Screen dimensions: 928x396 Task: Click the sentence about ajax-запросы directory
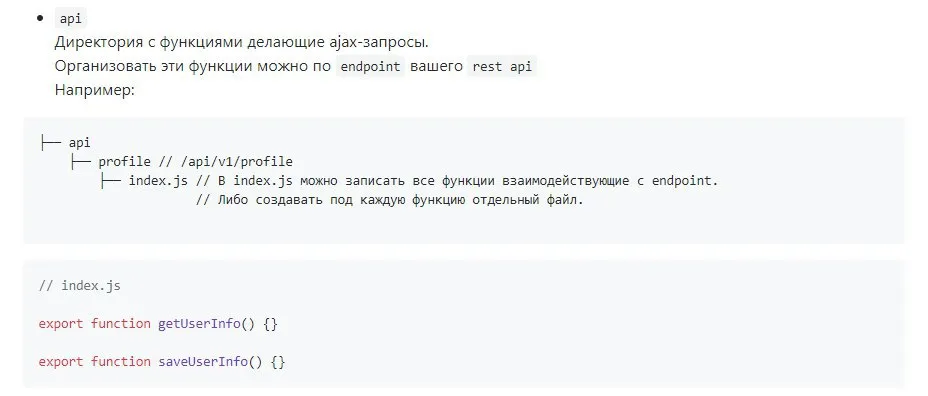(241, 43)
